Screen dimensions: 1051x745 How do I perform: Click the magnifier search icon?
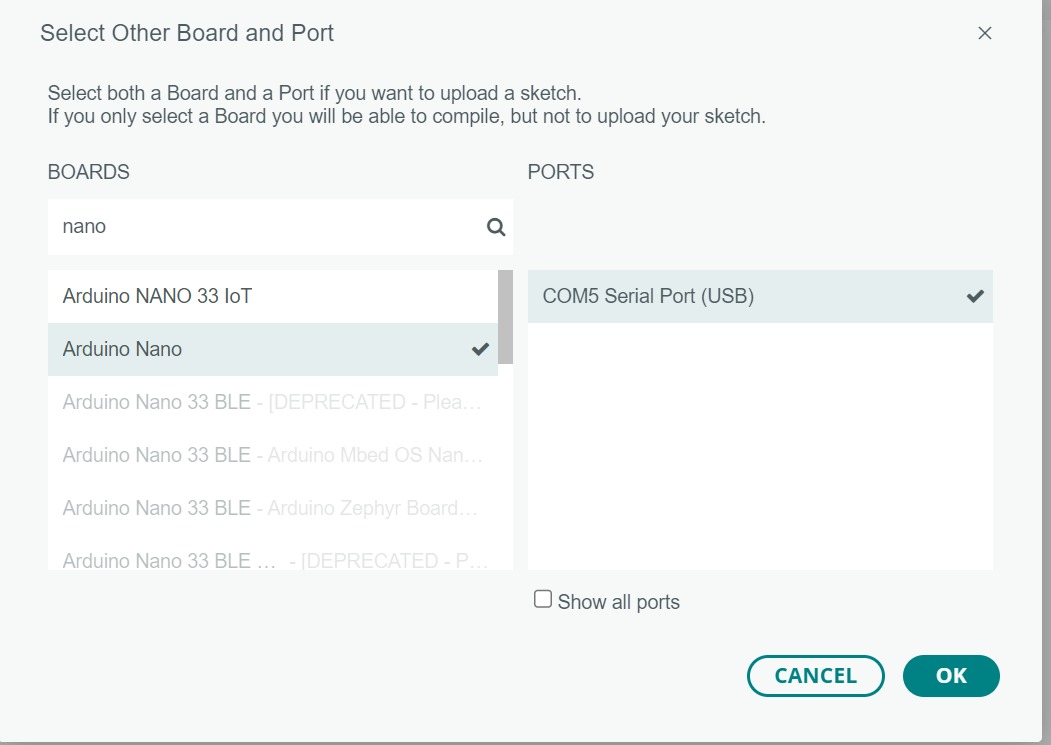(496, 227)
